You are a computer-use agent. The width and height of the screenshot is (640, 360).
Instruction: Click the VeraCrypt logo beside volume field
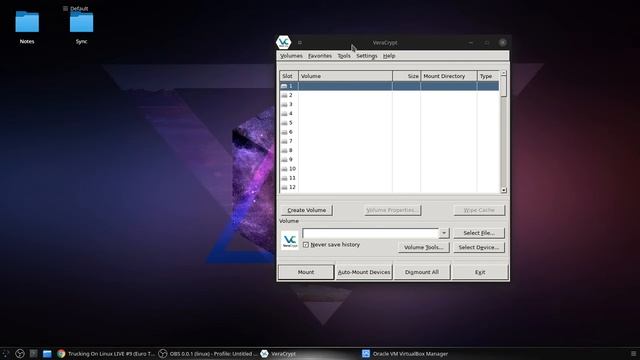[x=290, y=240]
